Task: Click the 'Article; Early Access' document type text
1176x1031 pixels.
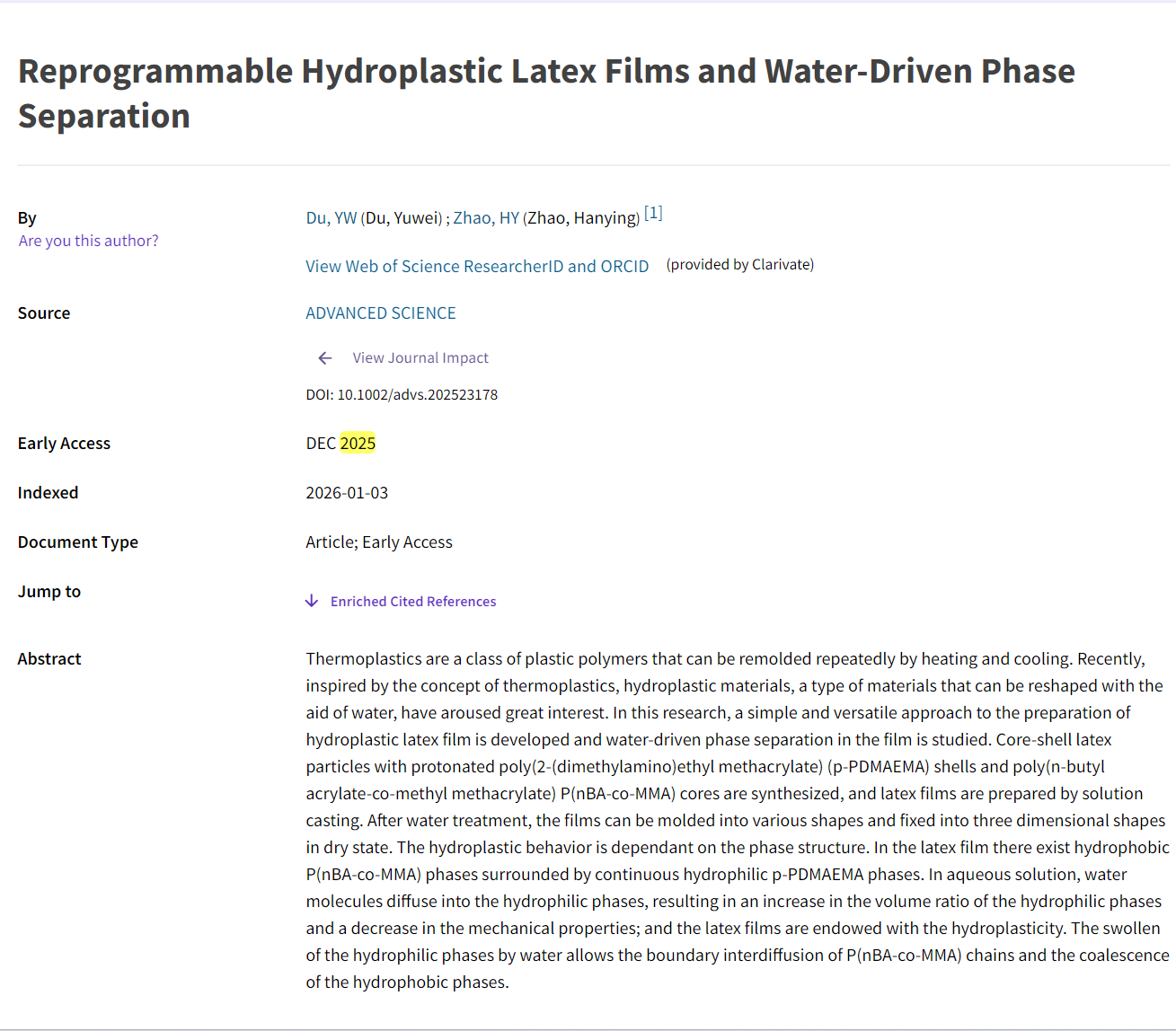Action: [378, 542]
